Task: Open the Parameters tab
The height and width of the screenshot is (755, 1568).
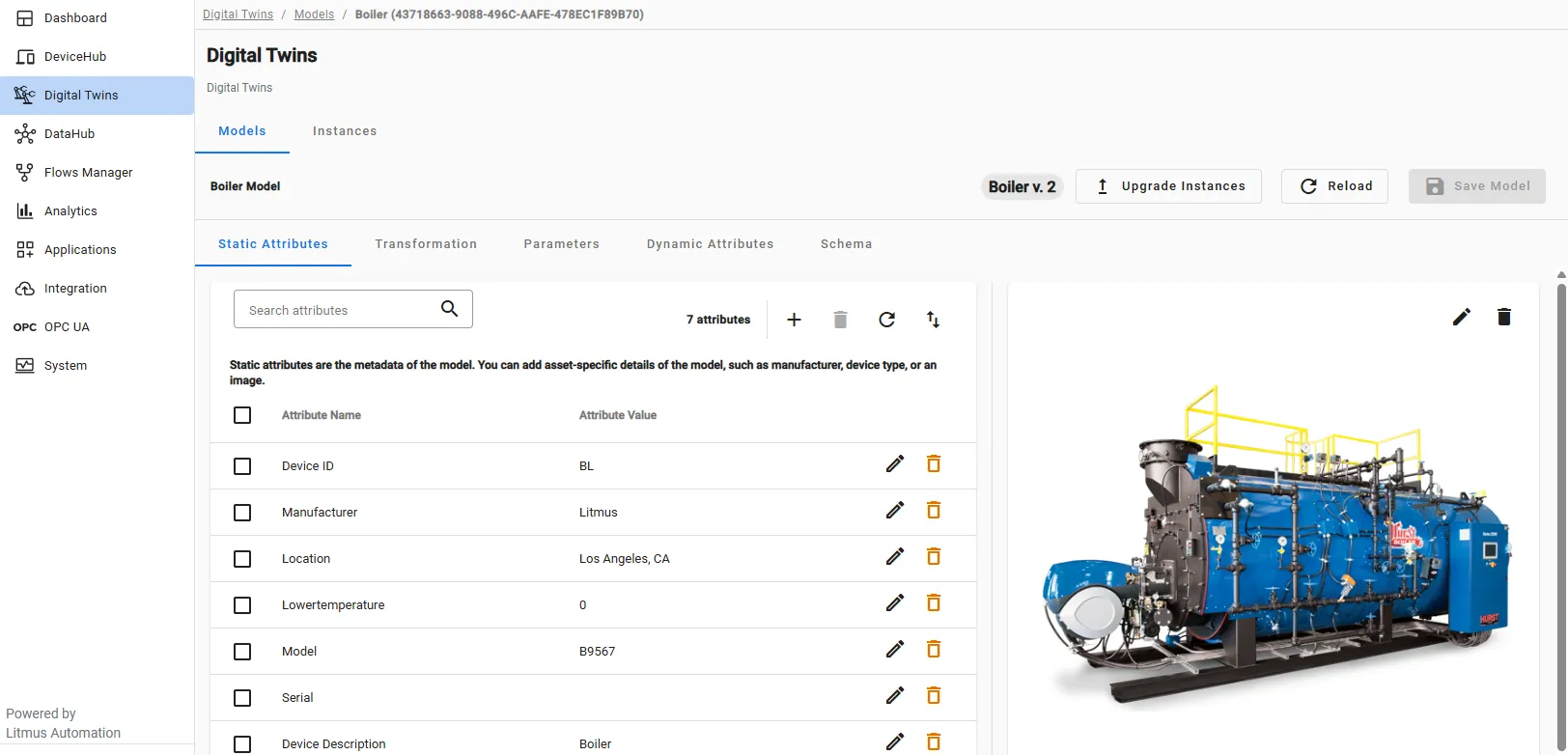Action: coord(562,244)
